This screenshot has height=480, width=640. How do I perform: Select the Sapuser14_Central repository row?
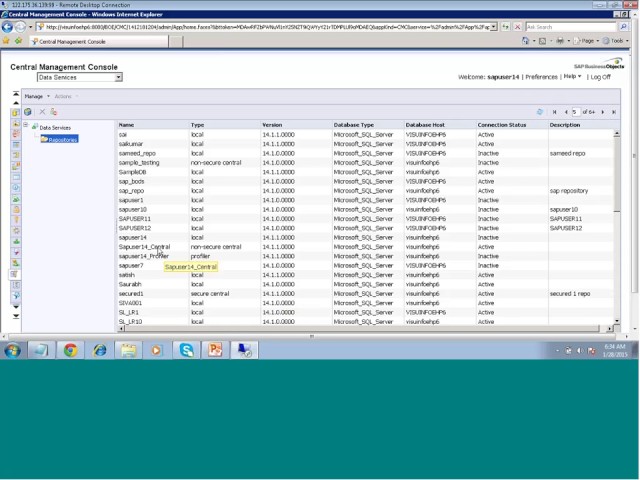pyautogui.click(x=365, y=247)
